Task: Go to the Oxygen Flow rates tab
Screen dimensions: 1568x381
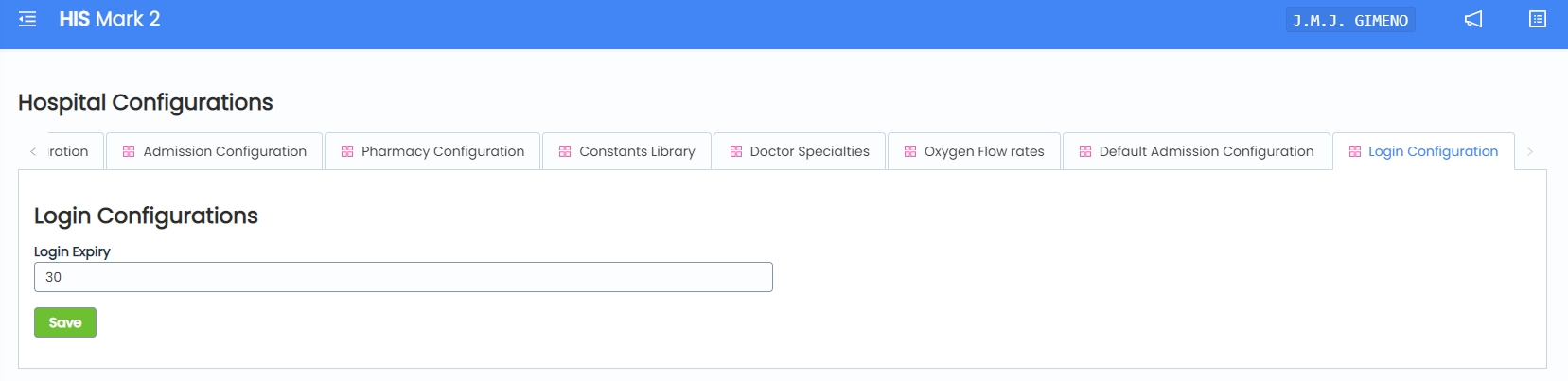Action: [x=984, y=151]
